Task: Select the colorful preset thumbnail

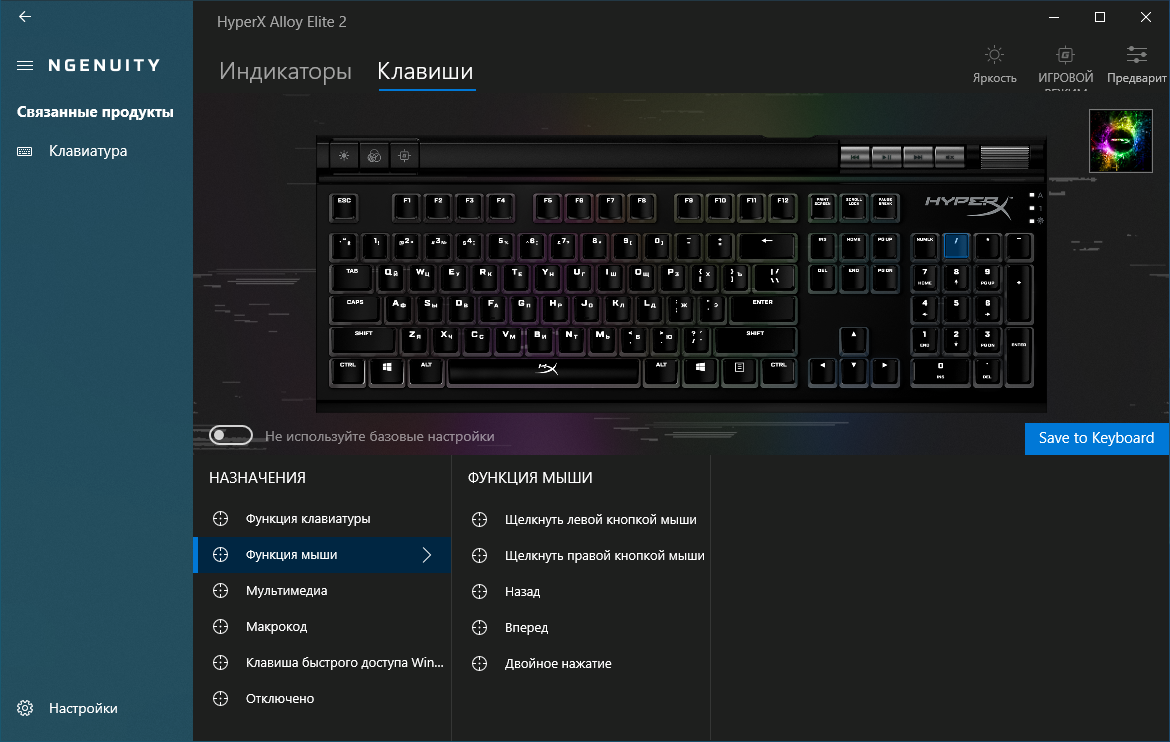Action: point(1120,141)
